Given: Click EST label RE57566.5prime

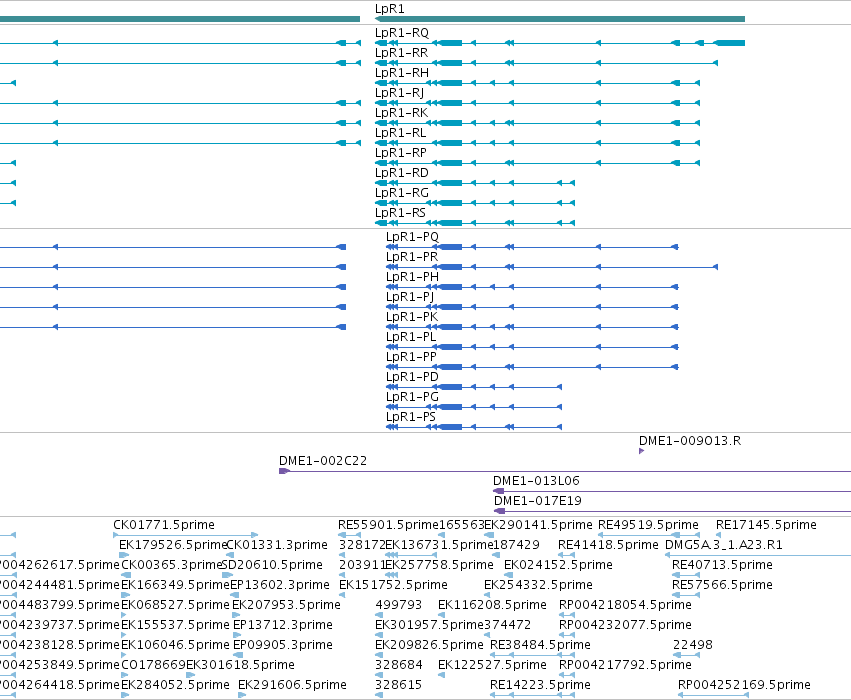Looking at the screenshot, I should (722, 585).
